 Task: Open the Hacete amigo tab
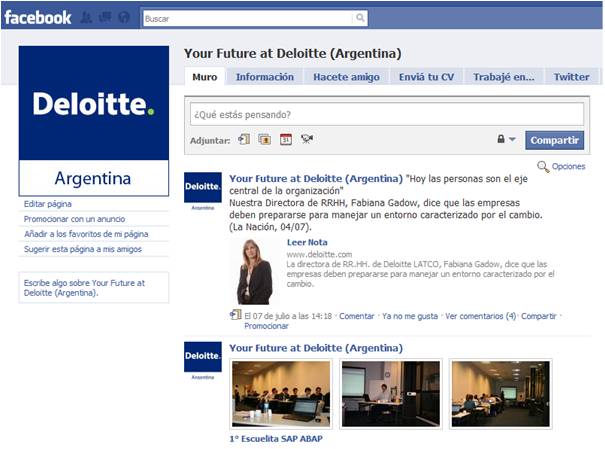coord(346,77)
